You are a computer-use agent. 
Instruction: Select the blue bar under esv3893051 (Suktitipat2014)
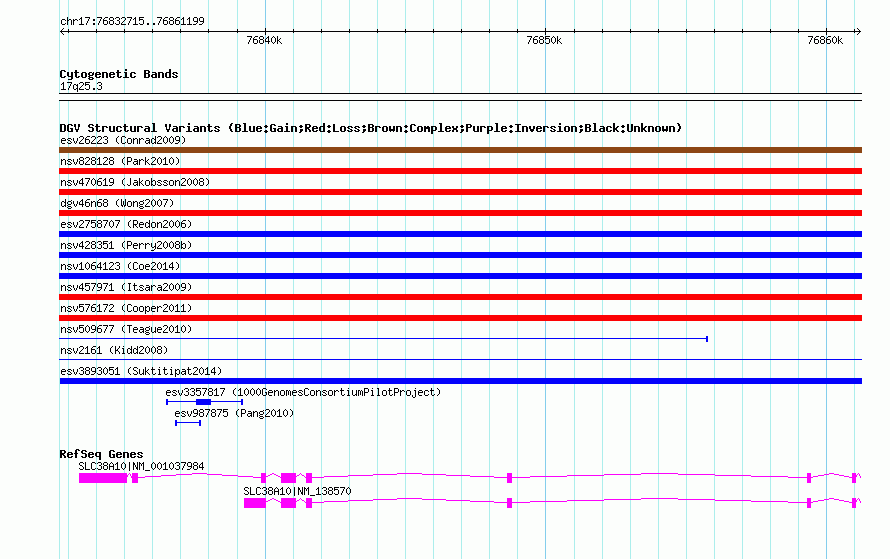460,381
